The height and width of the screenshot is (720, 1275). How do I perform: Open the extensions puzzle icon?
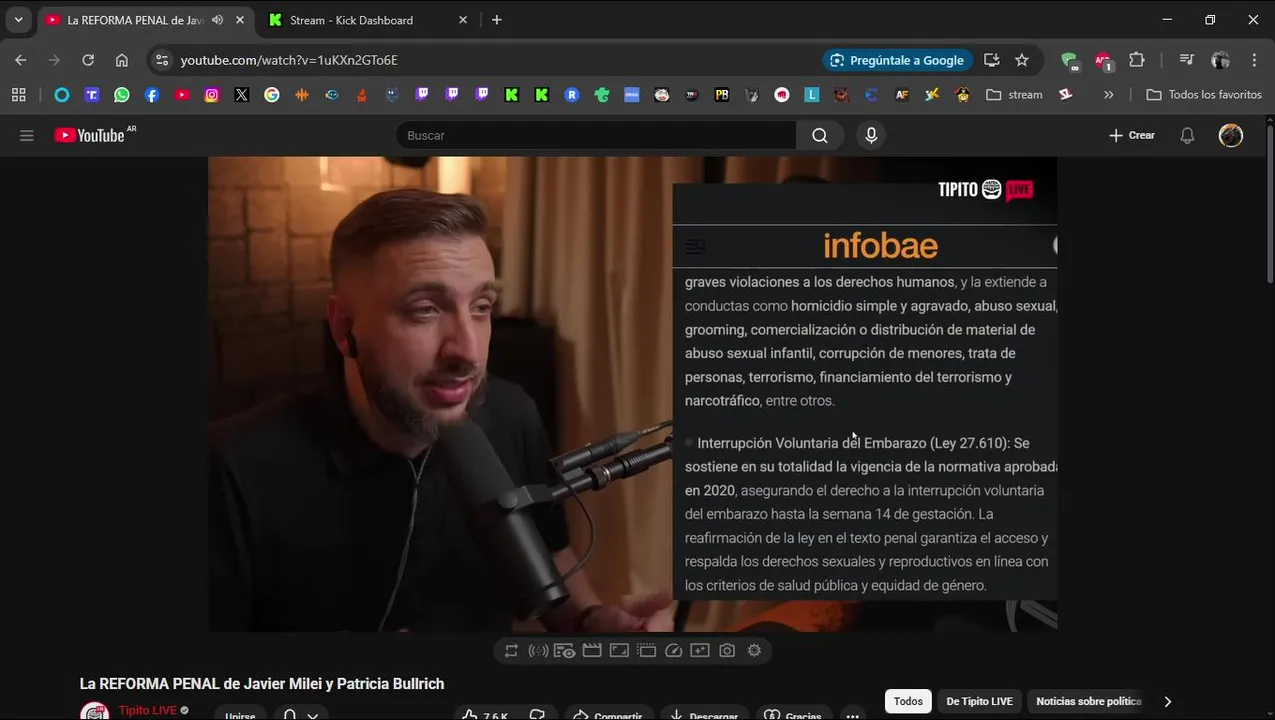click(x=1137, y=60)
